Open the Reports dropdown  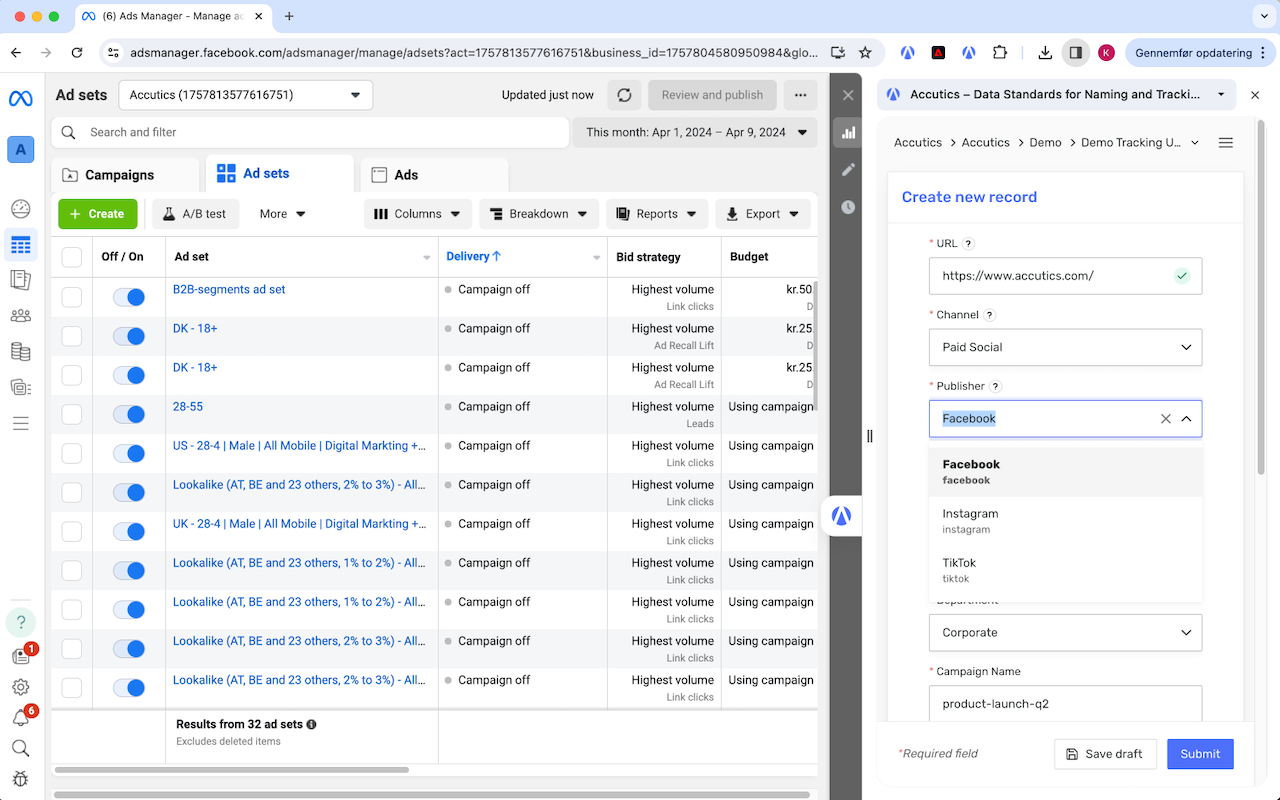657,214
